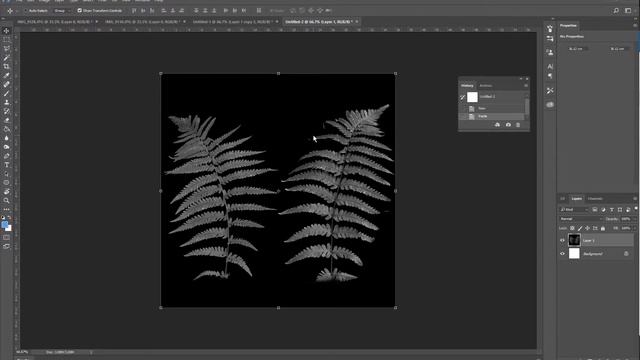Open the layer filter Kind dropdown
Screen dimensions: 640x360
click(x=574, y=210)
